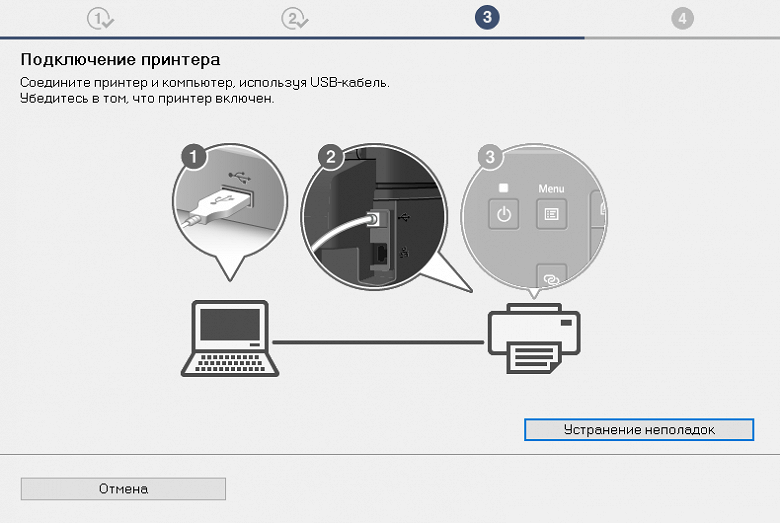Click the heading Подключение принтера
Viewport: 780px width, 523px height.
(120, 60)
